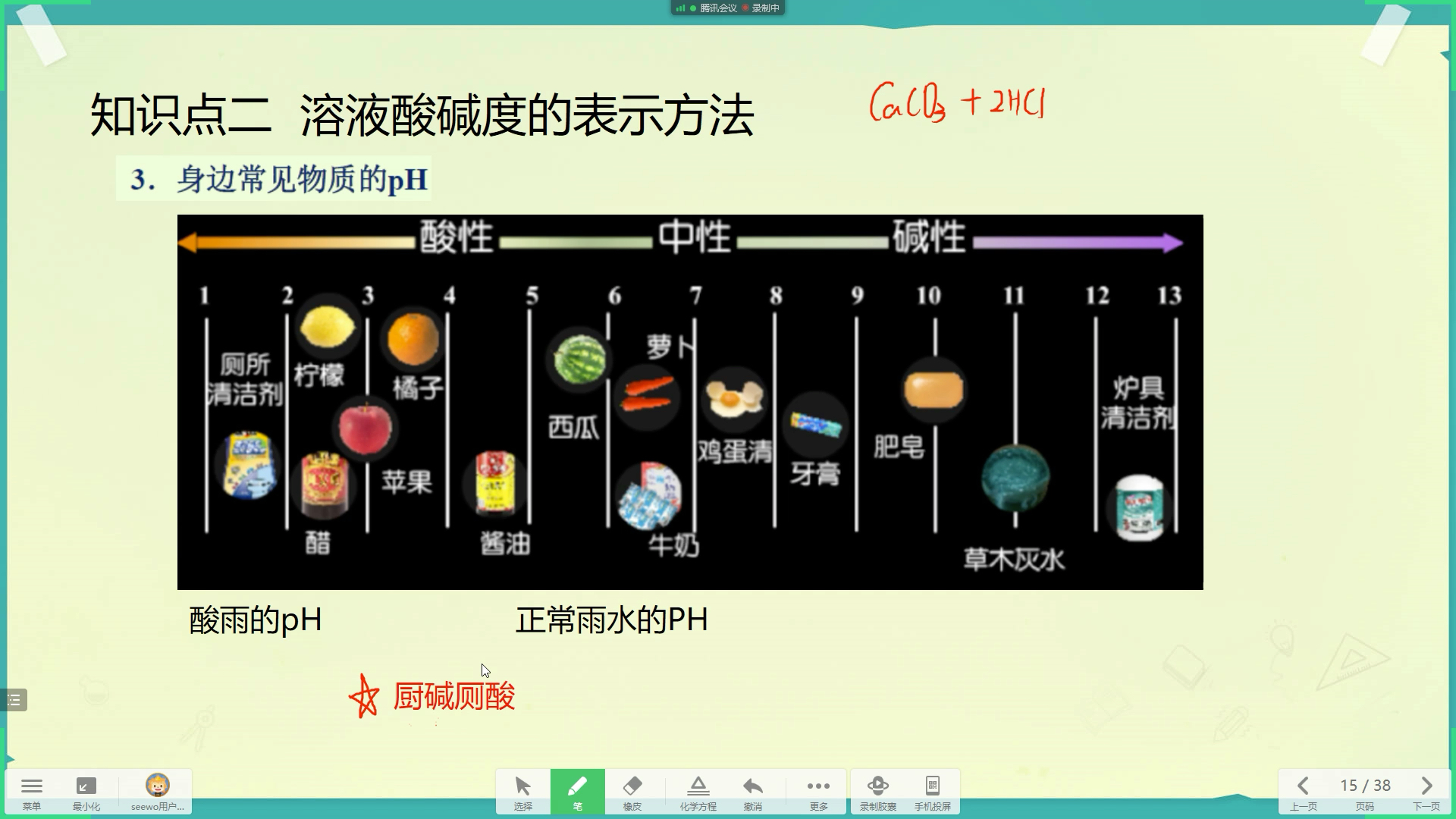This screenshot has width=1456, height=819.
Task: Go to previous page 上一页
Action: point(1303,792)
